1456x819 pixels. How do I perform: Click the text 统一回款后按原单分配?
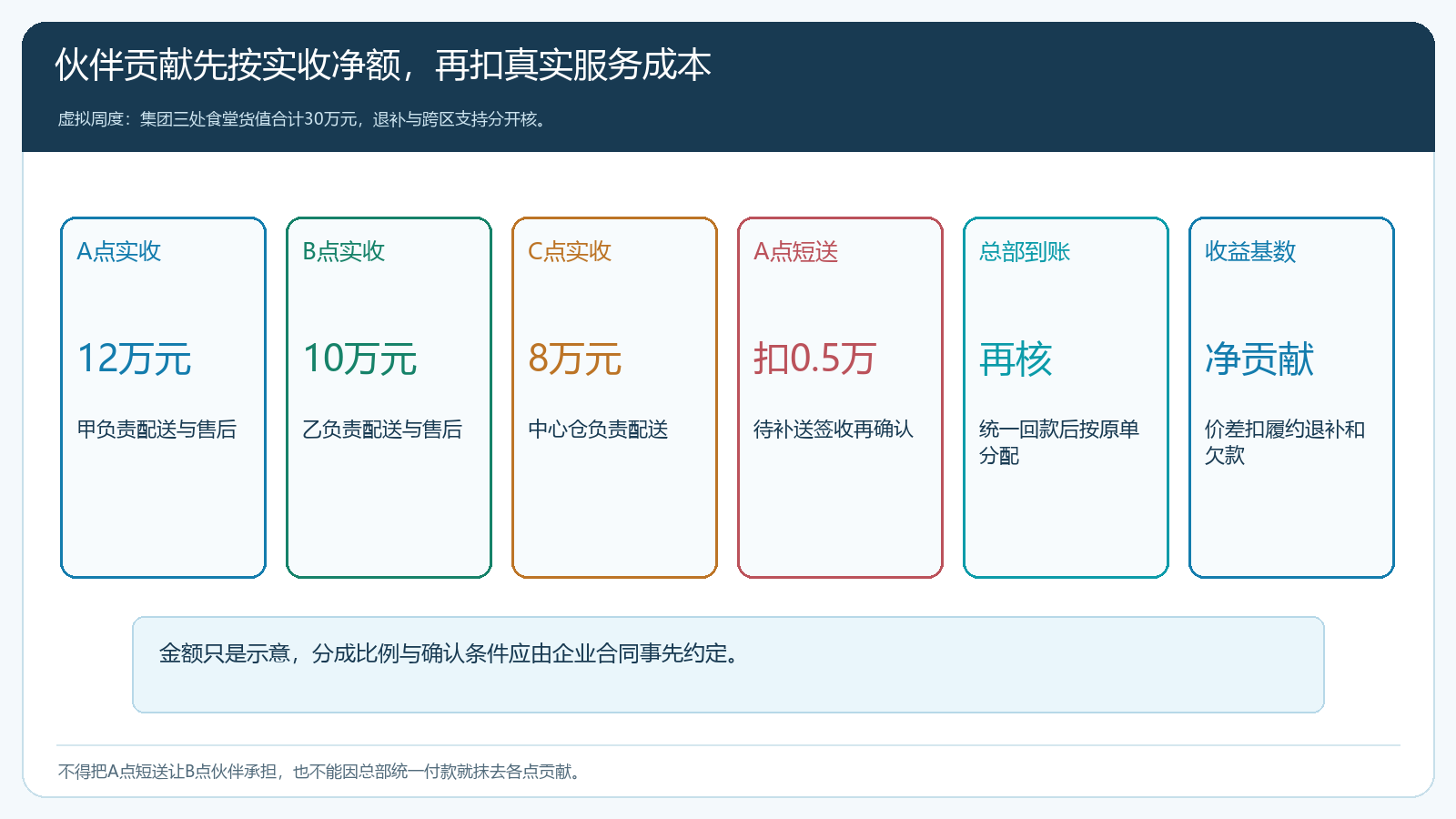(1059, 441)
